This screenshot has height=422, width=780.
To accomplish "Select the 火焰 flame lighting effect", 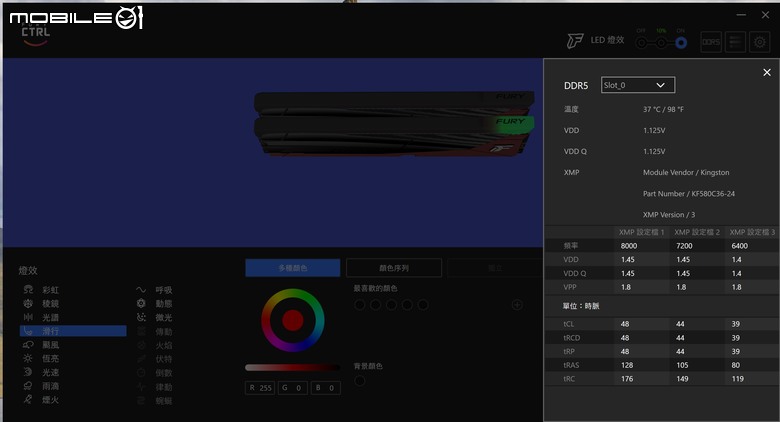I will [155, 345].
